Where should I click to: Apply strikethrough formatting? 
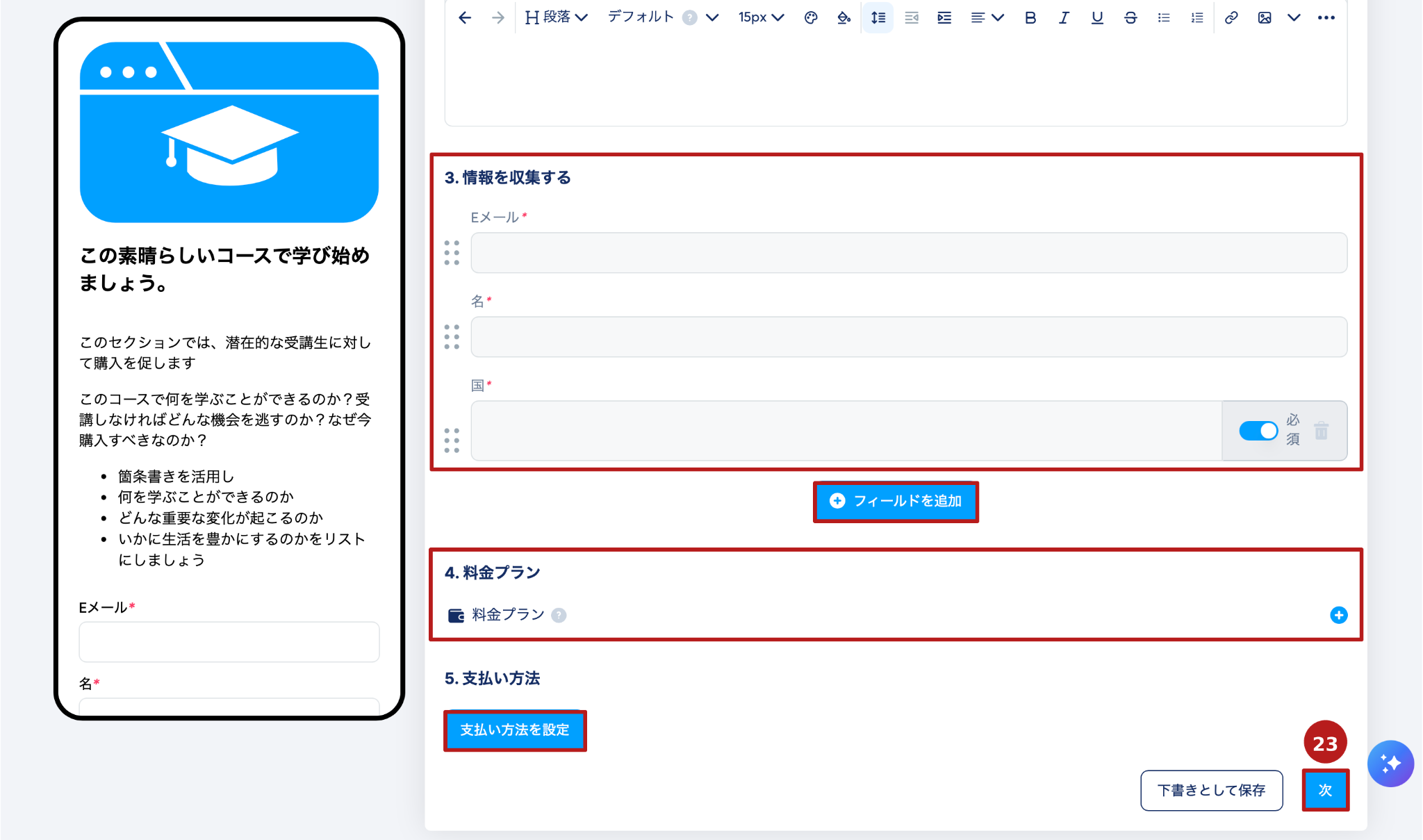[x=1130, y=18]
